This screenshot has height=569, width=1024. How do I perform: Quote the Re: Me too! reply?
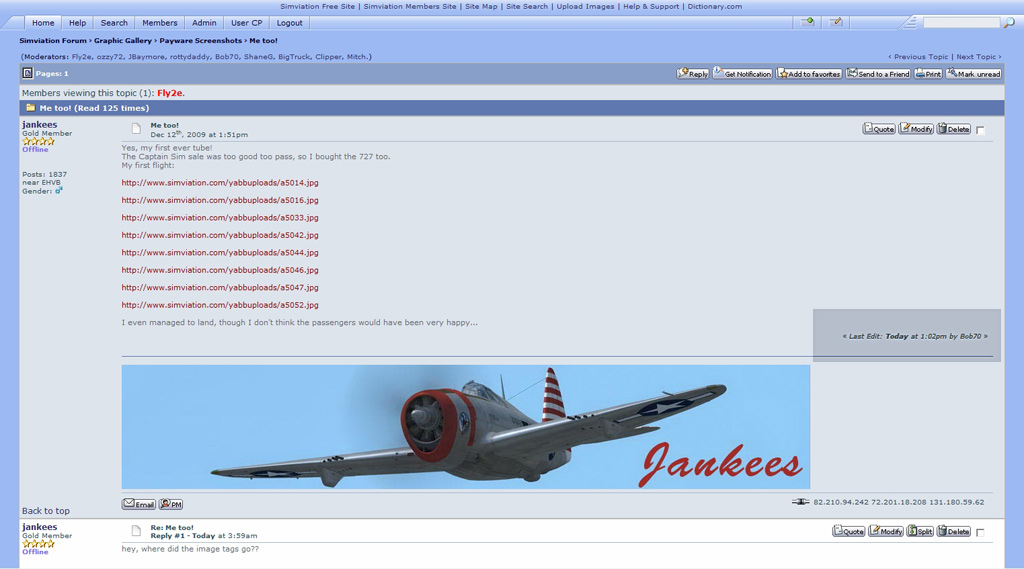(x=849, y=531)
